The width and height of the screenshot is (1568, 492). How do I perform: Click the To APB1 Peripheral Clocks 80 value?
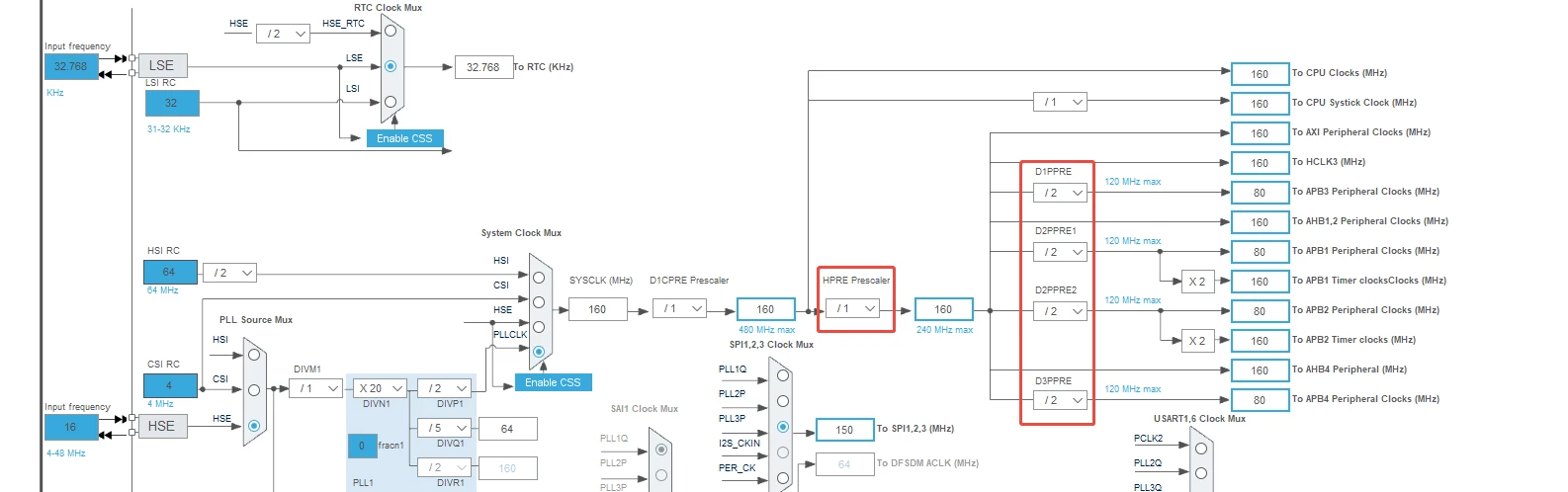click(x=1260, y=252)
